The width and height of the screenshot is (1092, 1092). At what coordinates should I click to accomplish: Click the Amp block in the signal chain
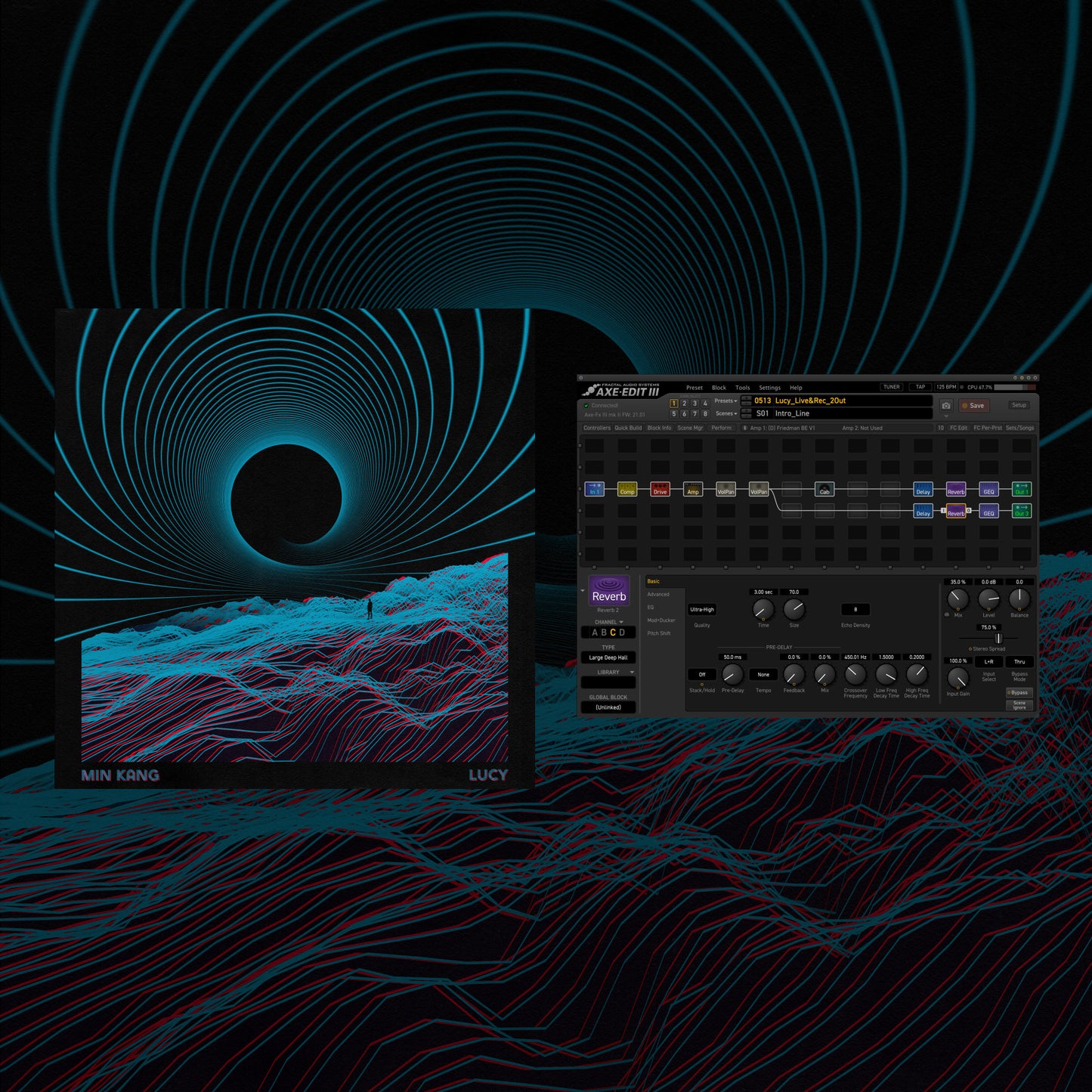coord(693,490)
